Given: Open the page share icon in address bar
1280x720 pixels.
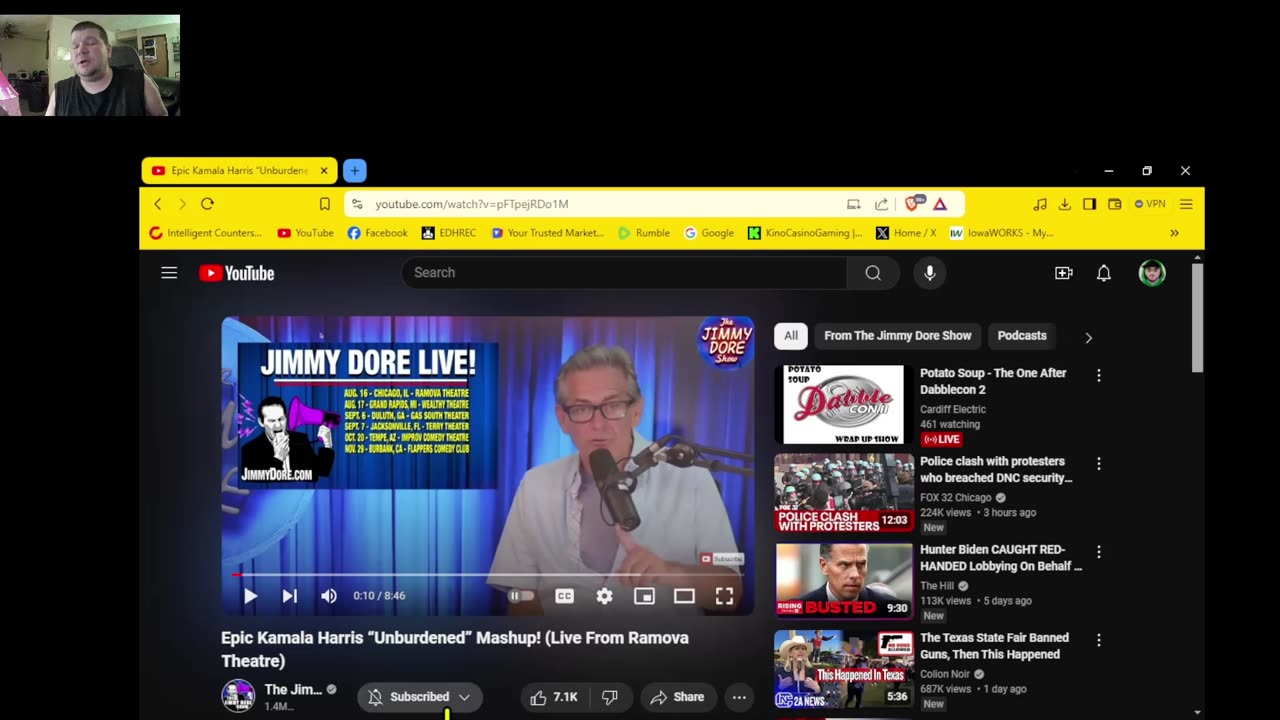Looking at the screenshot, I should click(881, 204).
